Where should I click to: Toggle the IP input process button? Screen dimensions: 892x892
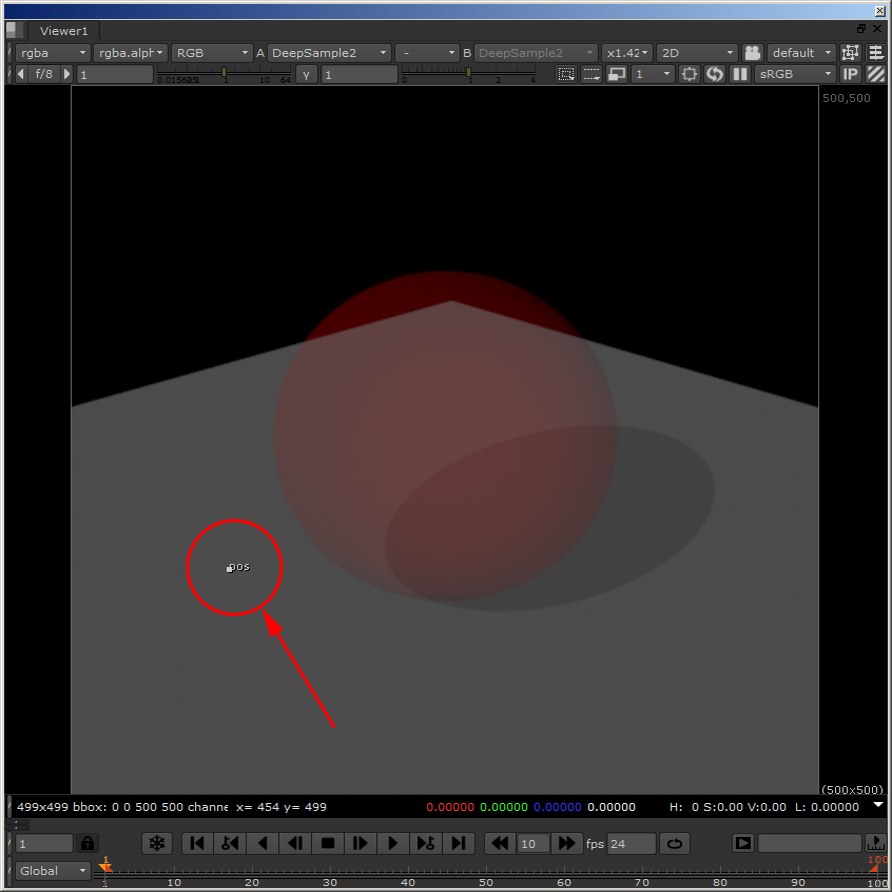[x=850, y=74]
